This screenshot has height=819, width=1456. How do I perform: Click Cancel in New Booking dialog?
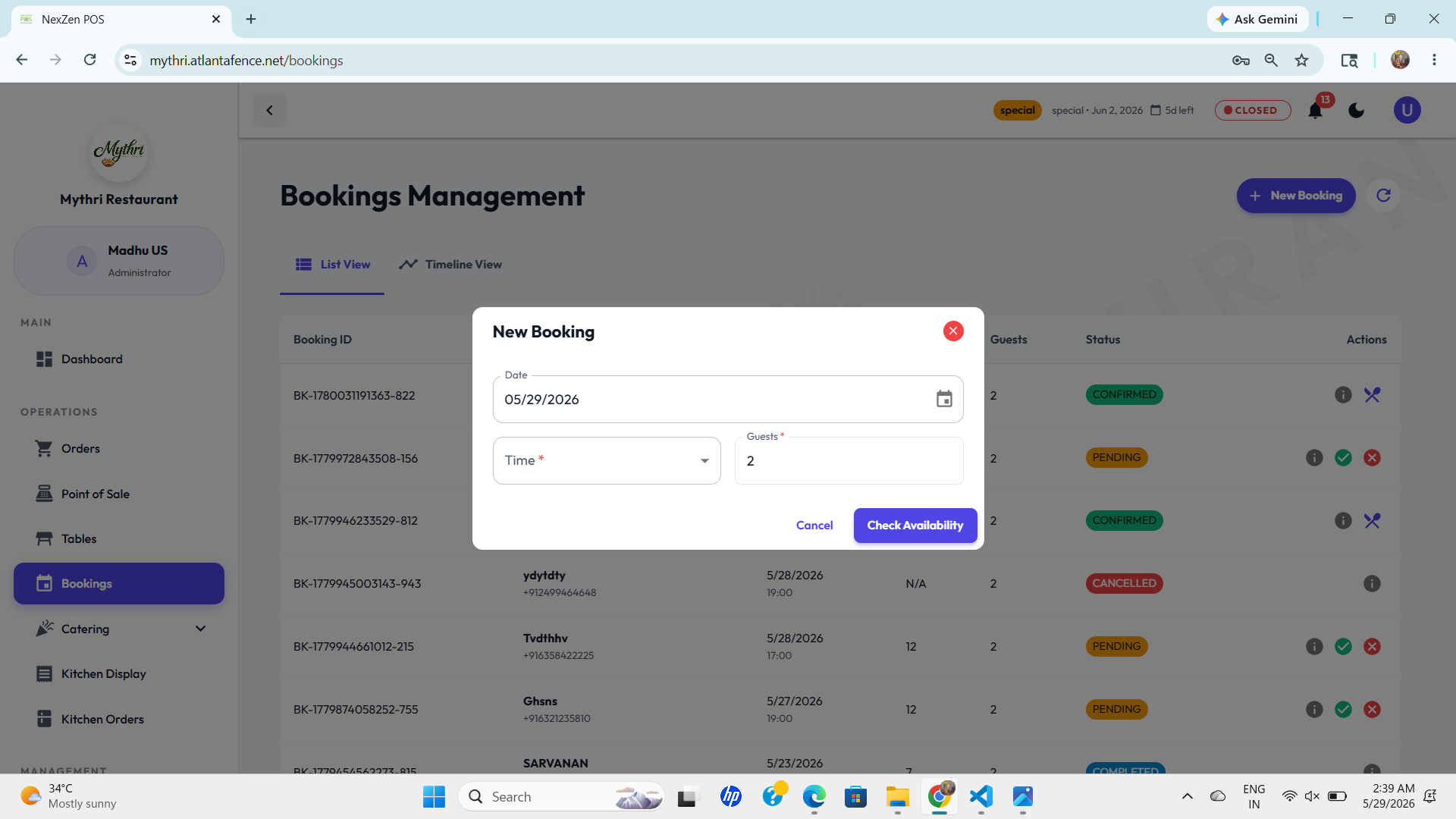[814, 526]
